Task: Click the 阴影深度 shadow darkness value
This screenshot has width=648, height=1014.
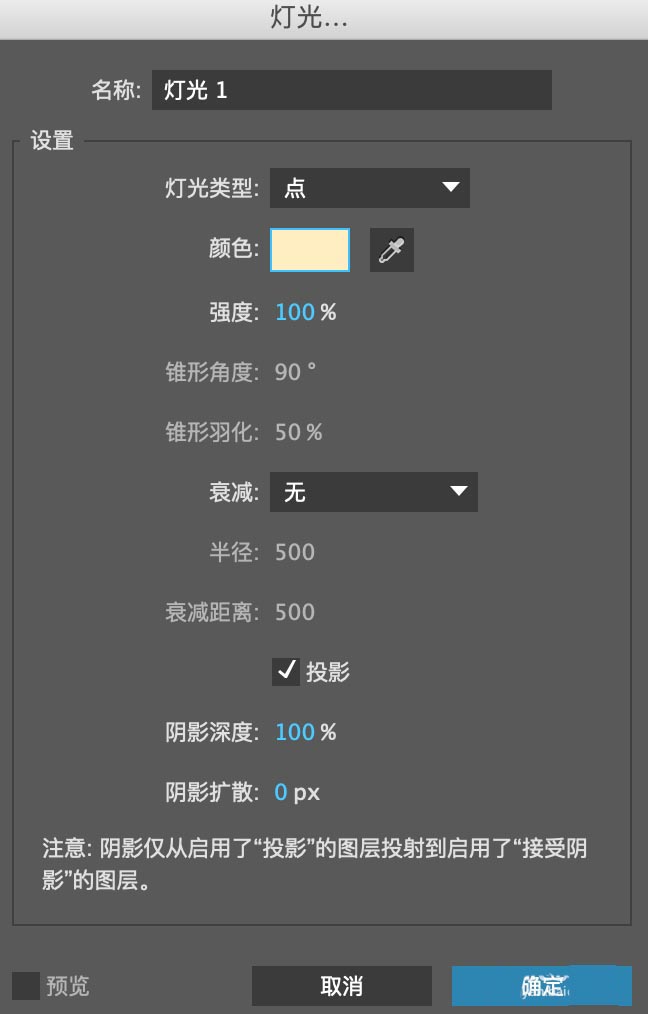Action: pos(295,732)
